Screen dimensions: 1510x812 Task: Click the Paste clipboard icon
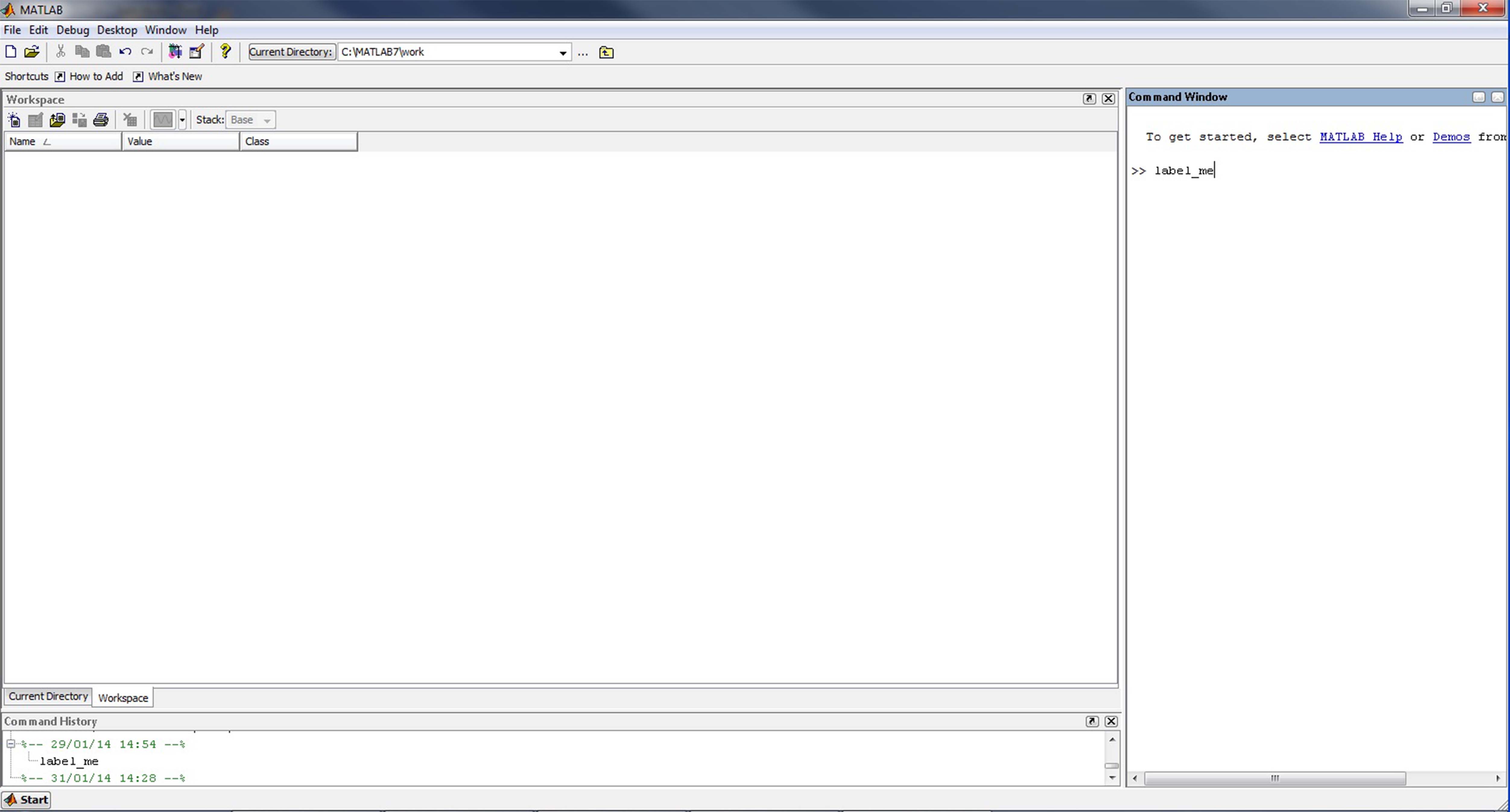click(x=104, y=52)
